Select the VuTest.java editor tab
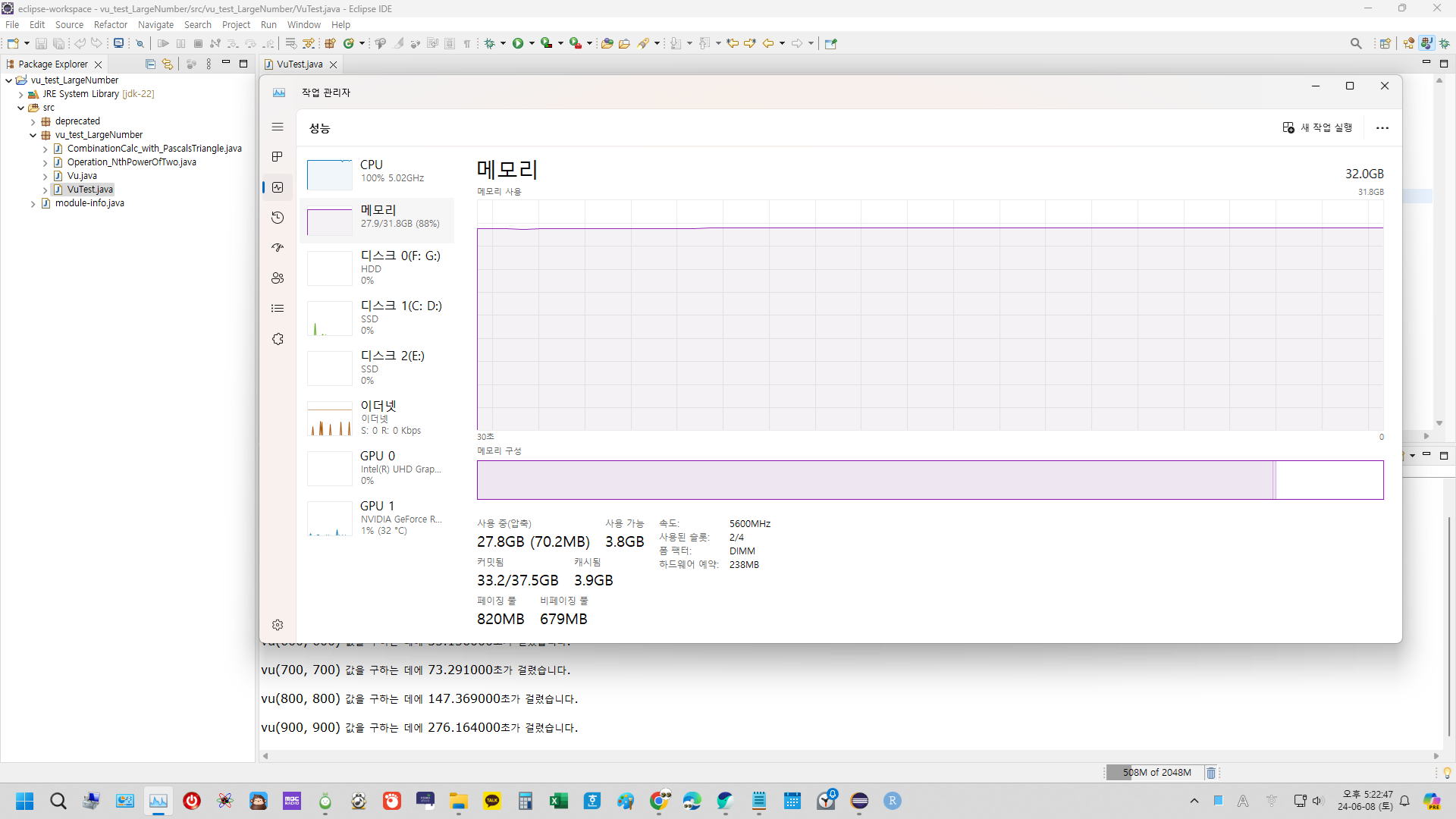 [x=300, y=64]
